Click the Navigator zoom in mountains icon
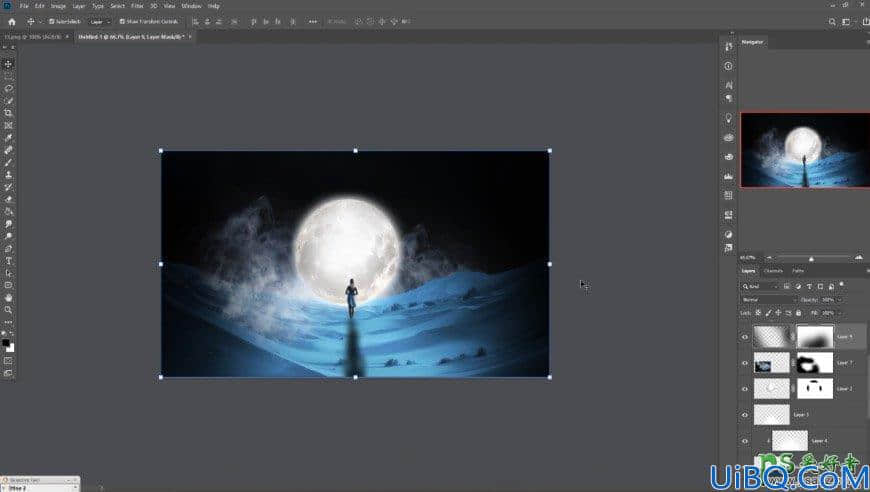This screenshot has width=870, height=492. (859, 257)
